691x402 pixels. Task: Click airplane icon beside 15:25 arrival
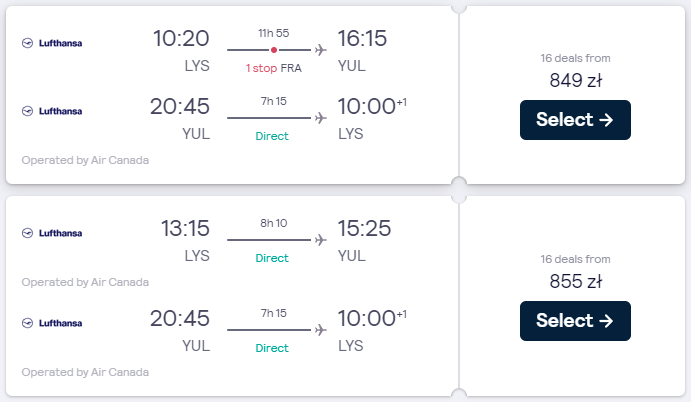321,240
